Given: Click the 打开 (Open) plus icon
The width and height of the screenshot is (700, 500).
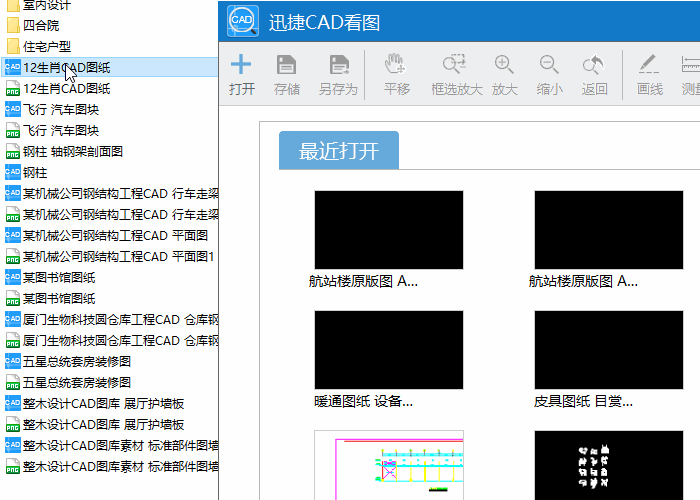Looking at the screenshot, I should click(x=241, y=64).
